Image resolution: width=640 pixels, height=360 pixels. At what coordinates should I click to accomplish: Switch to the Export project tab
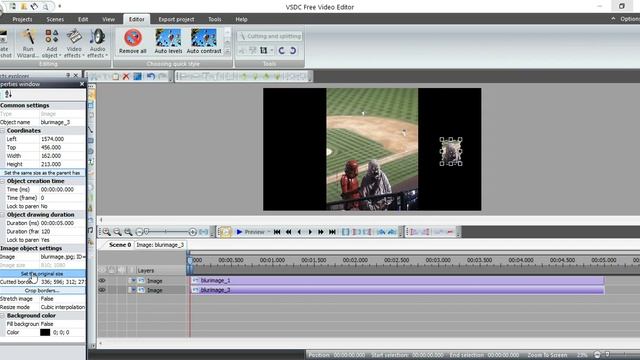(x=176, y=19)
